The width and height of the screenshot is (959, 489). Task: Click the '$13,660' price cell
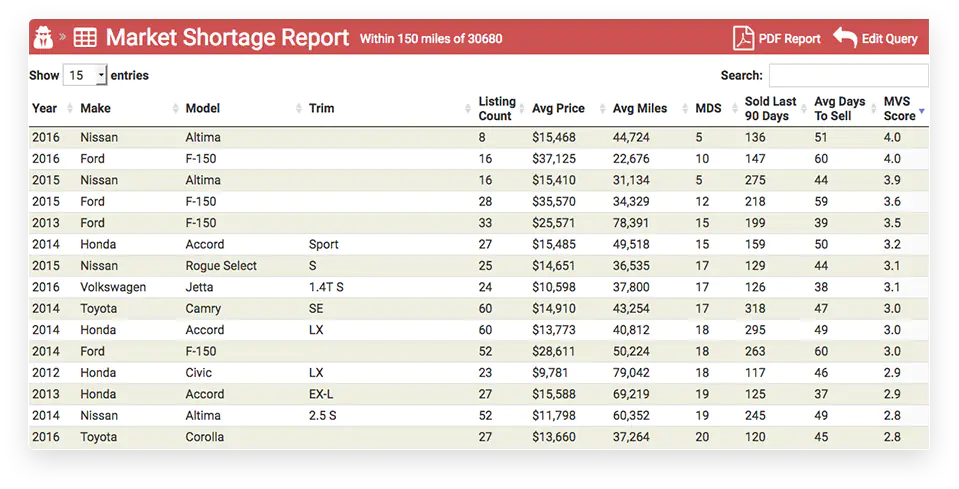click(x=554, y=437)
